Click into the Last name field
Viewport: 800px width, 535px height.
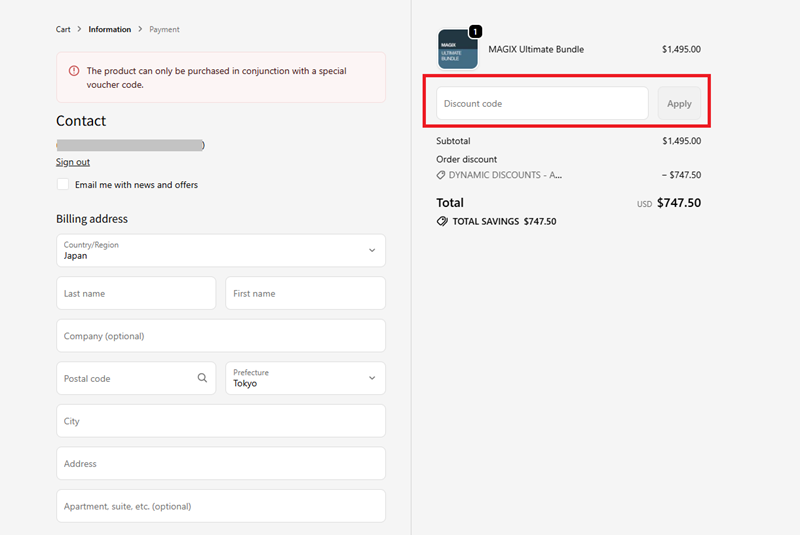click(135, 293)
